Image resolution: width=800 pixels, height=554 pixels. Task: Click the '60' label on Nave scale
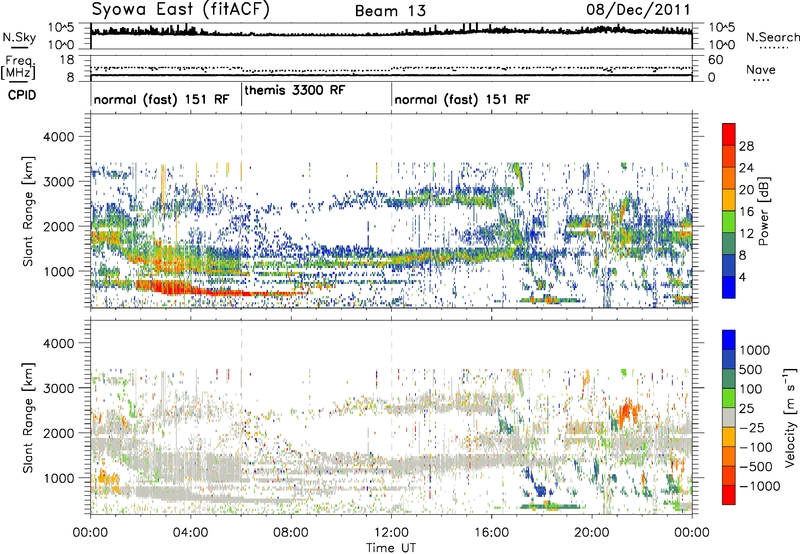(x=715, y=60)
